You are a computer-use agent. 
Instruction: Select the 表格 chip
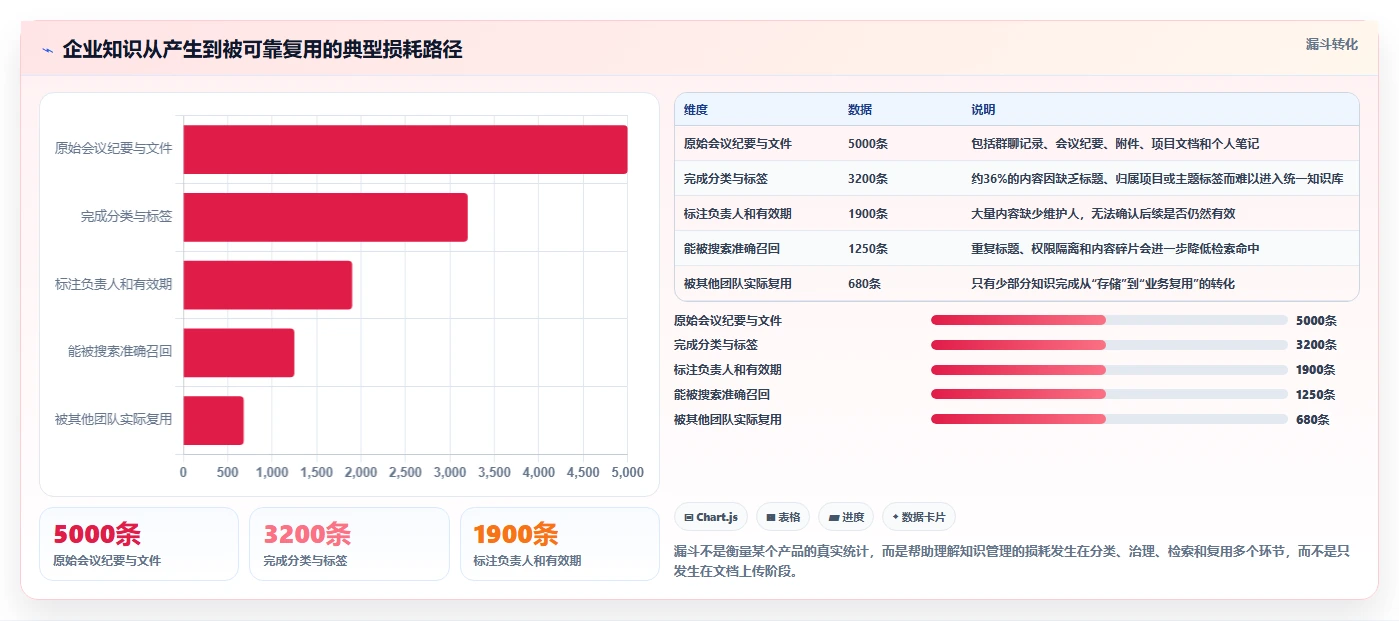click(x=783, y=517)
